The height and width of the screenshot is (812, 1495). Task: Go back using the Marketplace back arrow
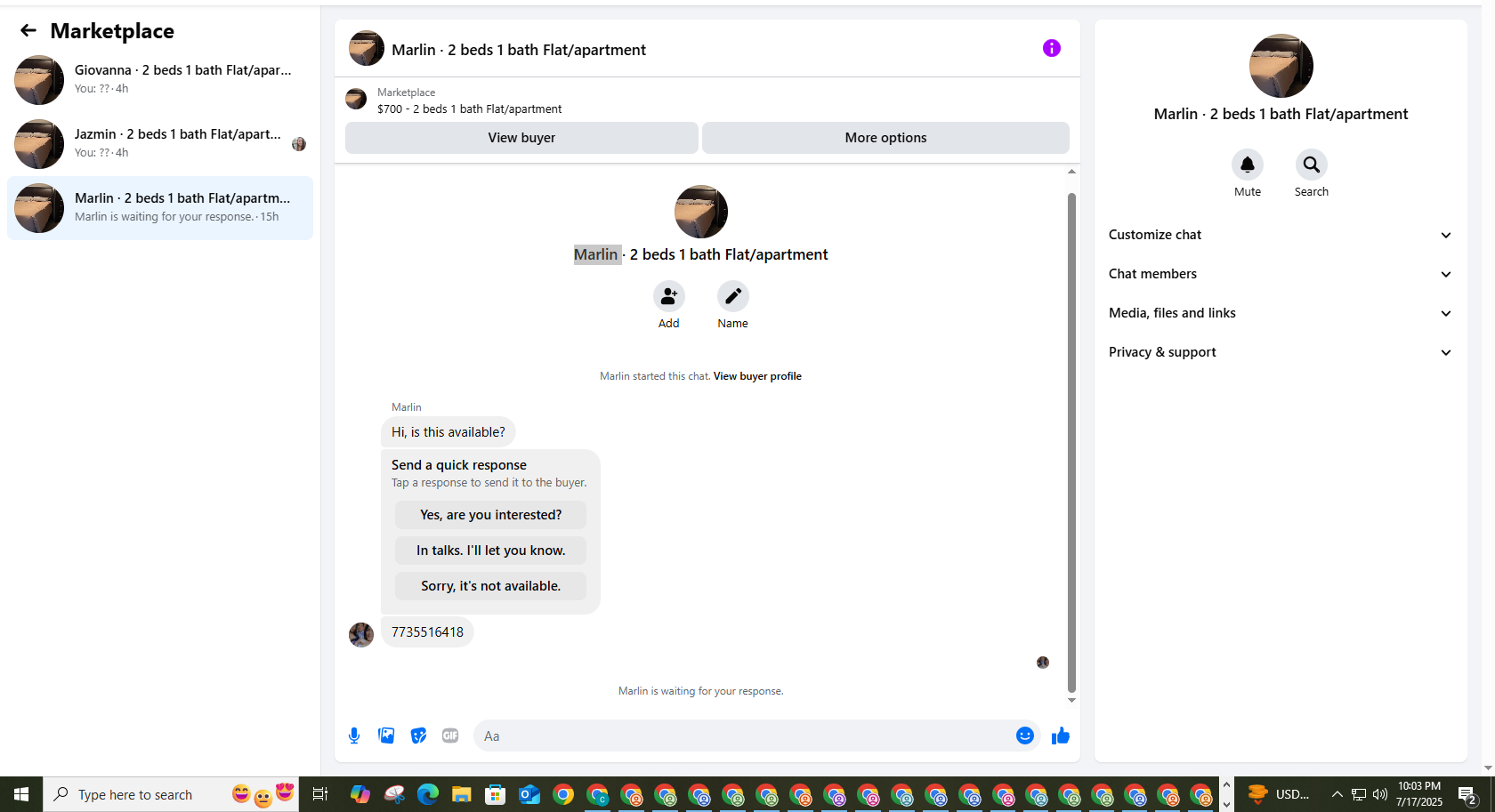click(x=28, y=31)
